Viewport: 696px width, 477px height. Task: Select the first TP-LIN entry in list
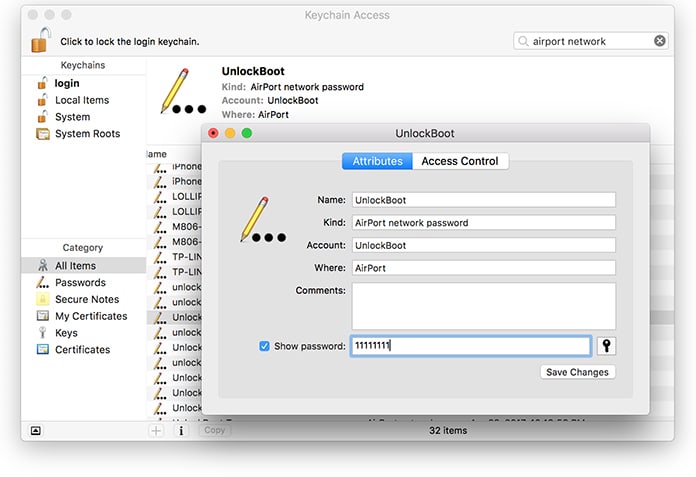coord(174,257)
